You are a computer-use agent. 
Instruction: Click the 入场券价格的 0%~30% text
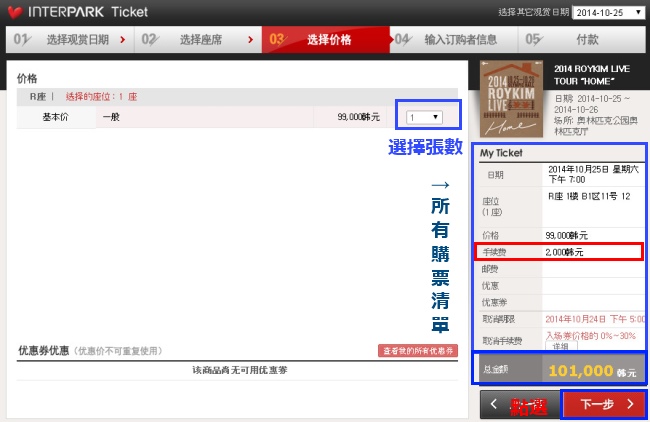coord(590,336)
